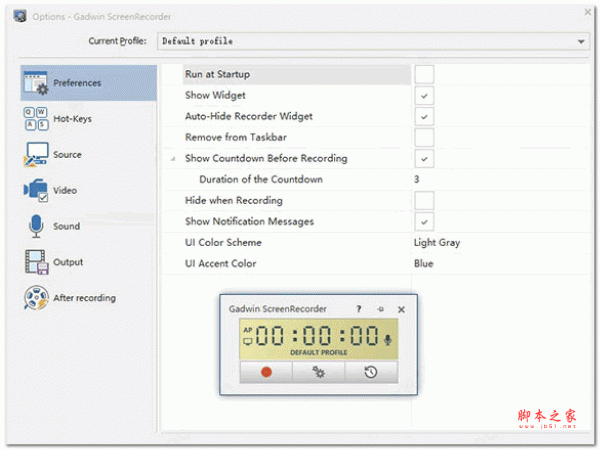Click the Preferences icon in the sidebar
The height and width of the screenshot is (450, 600).
[36, 83]
